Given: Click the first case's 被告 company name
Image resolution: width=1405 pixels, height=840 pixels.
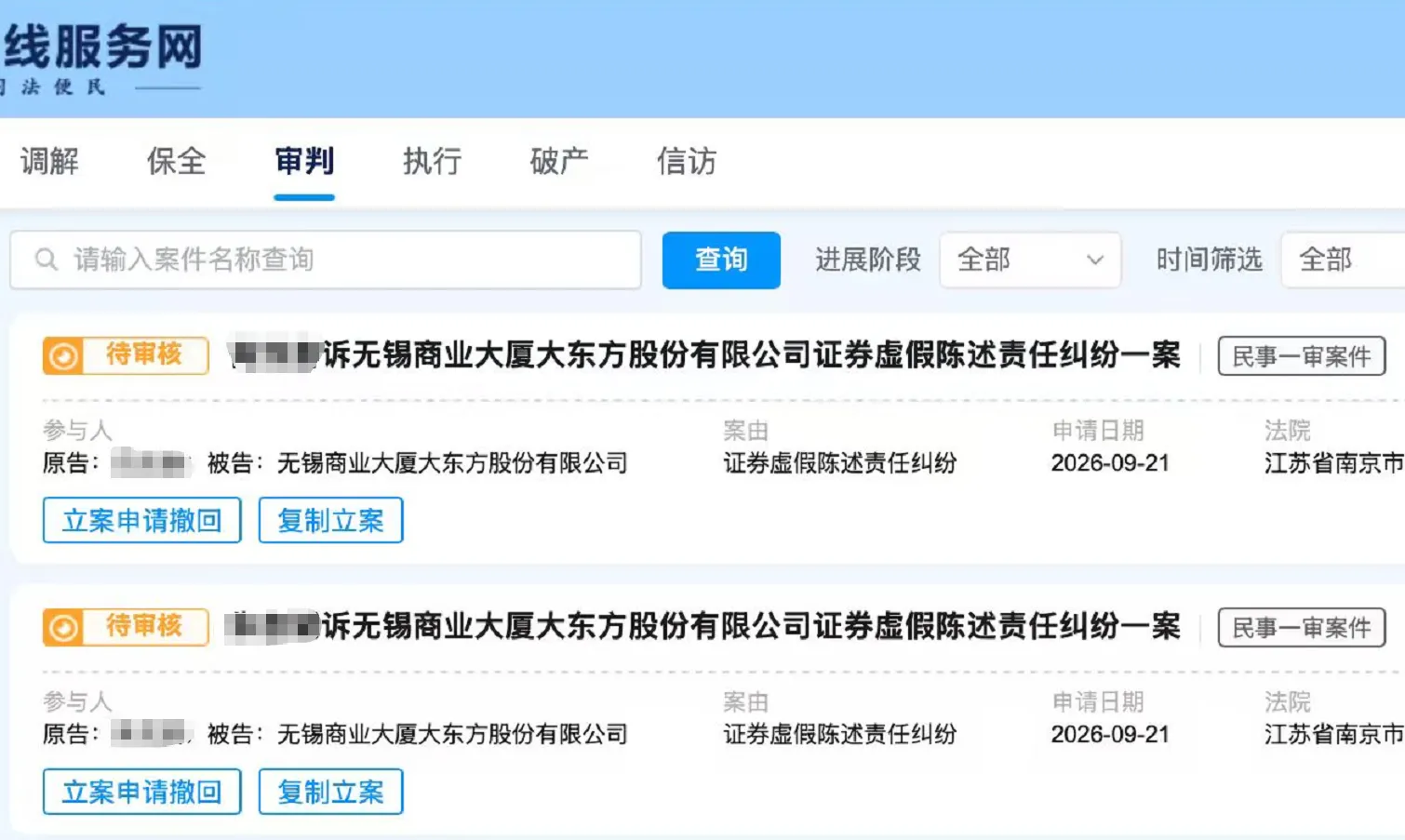Looking at the screenshot, I should click(x=452, y=462).
